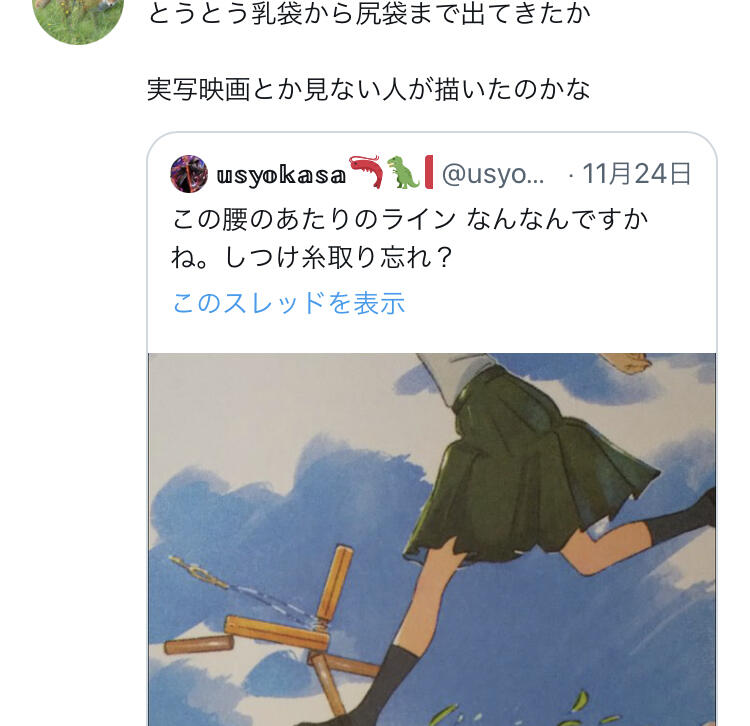
Task: Open the quoted tweet's illustration image
Action: [x=432, y=539]
